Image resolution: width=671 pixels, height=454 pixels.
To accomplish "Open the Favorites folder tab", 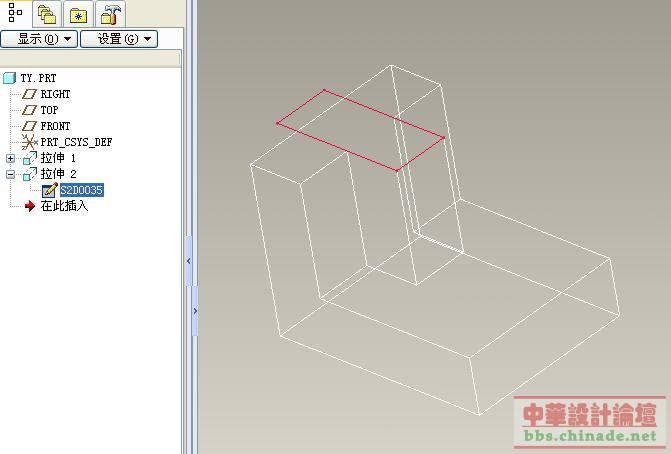I will pos(78,15).
